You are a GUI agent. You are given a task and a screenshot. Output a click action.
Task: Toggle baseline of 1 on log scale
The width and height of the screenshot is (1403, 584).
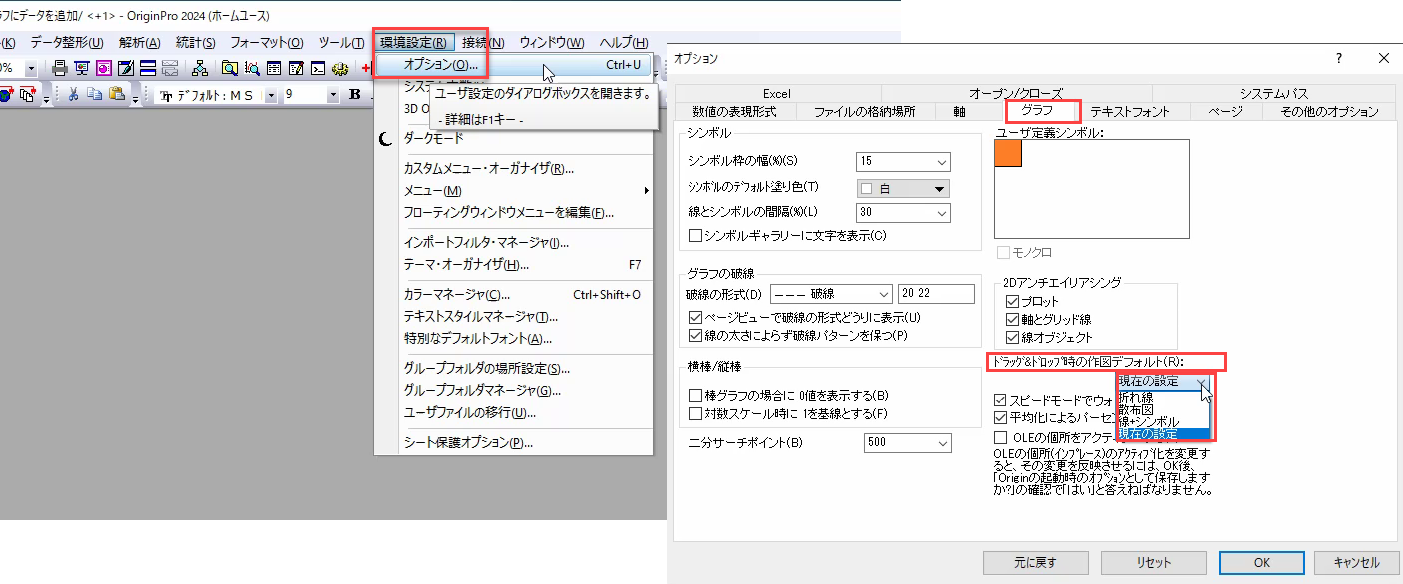[697, 413]
